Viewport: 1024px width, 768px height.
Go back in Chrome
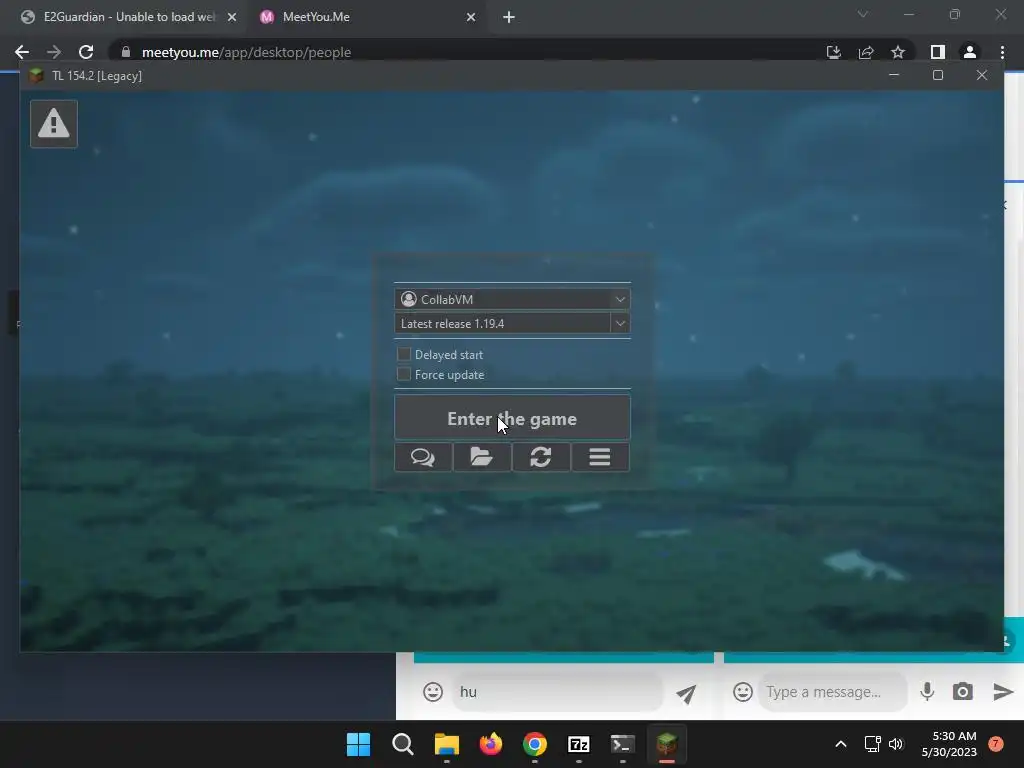22,52
